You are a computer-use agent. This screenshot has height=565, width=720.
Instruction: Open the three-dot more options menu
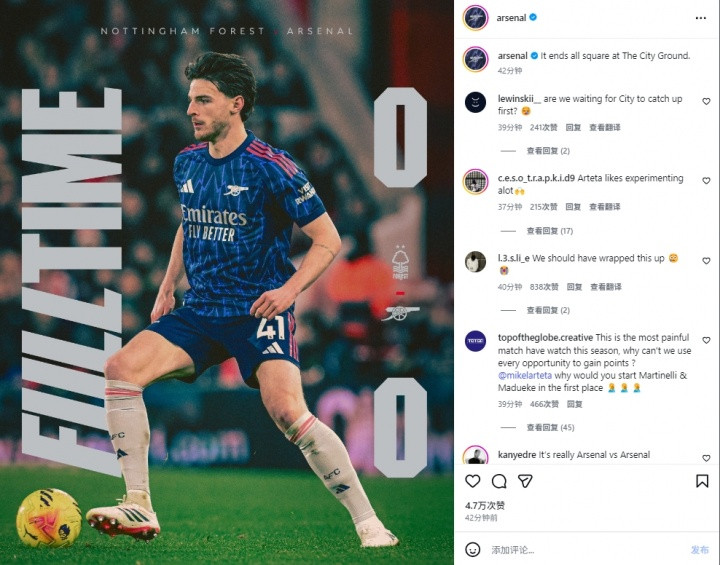tap(700, 18)
